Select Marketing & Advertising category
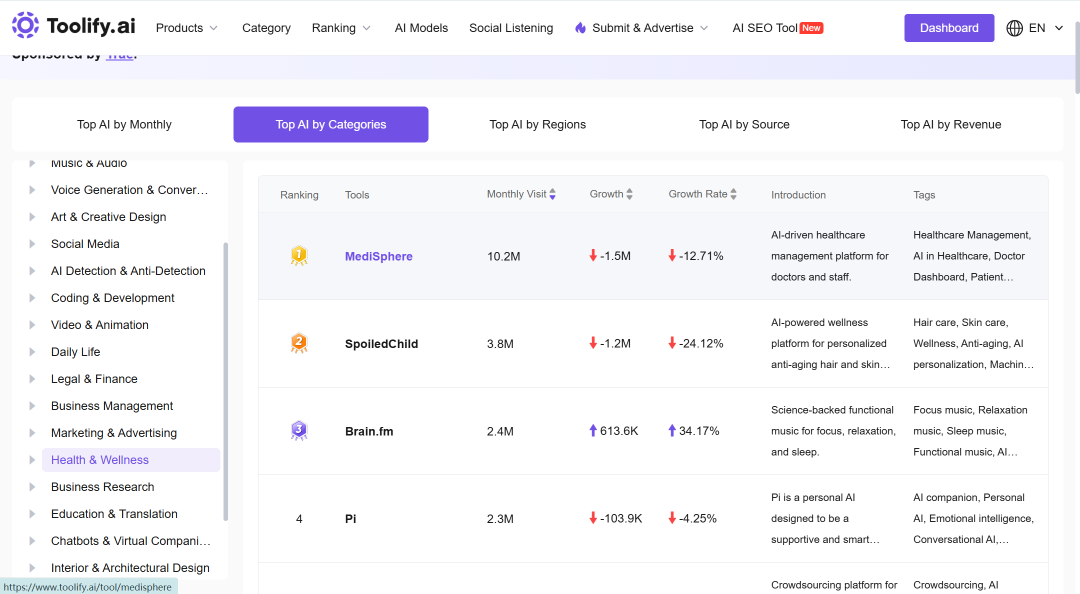The height and width of the screenshot is (594, 1080). 114,433
